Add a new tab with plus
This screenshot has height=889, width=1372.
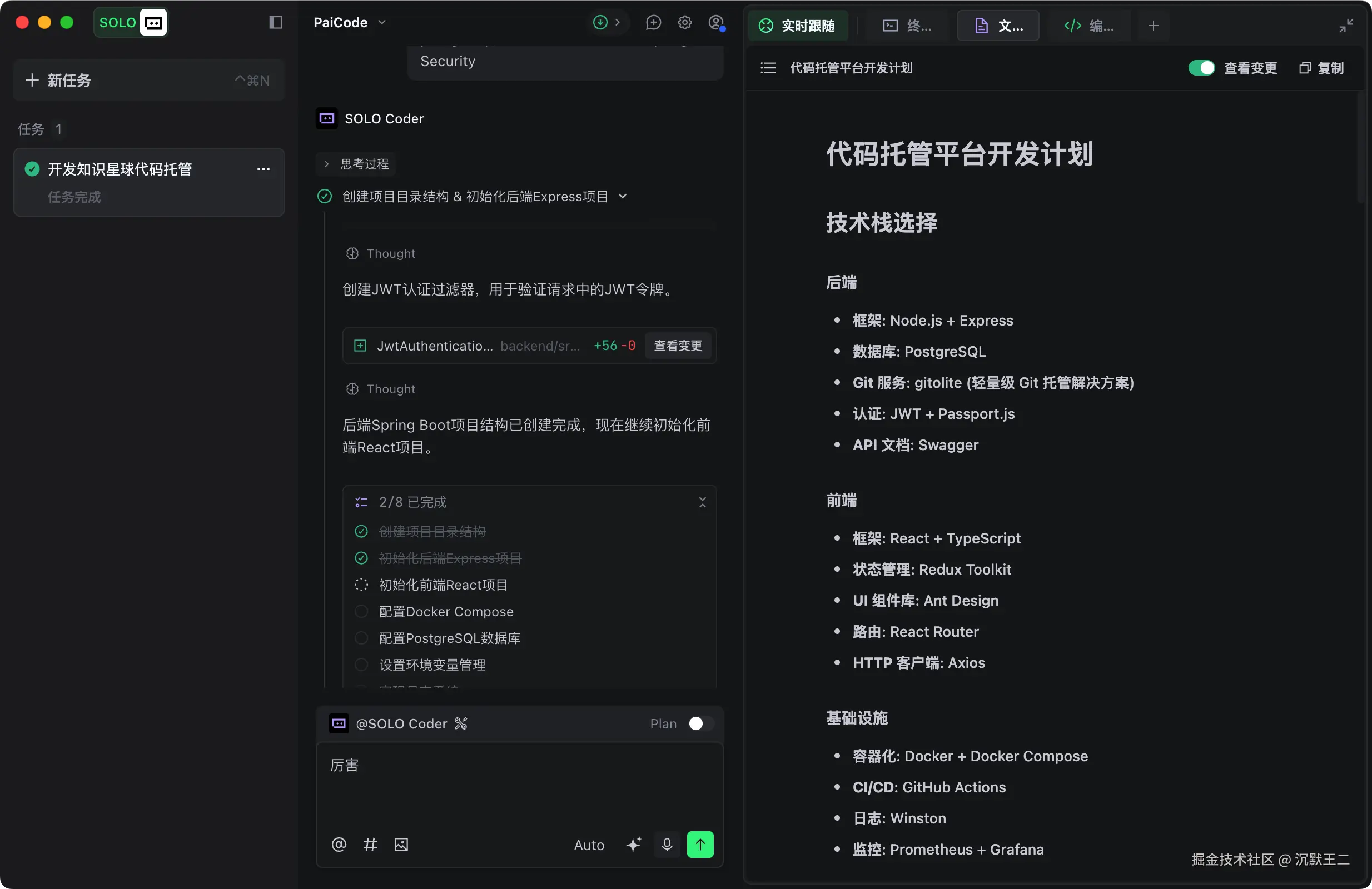pyautogui.click(x=1153, y=26)
